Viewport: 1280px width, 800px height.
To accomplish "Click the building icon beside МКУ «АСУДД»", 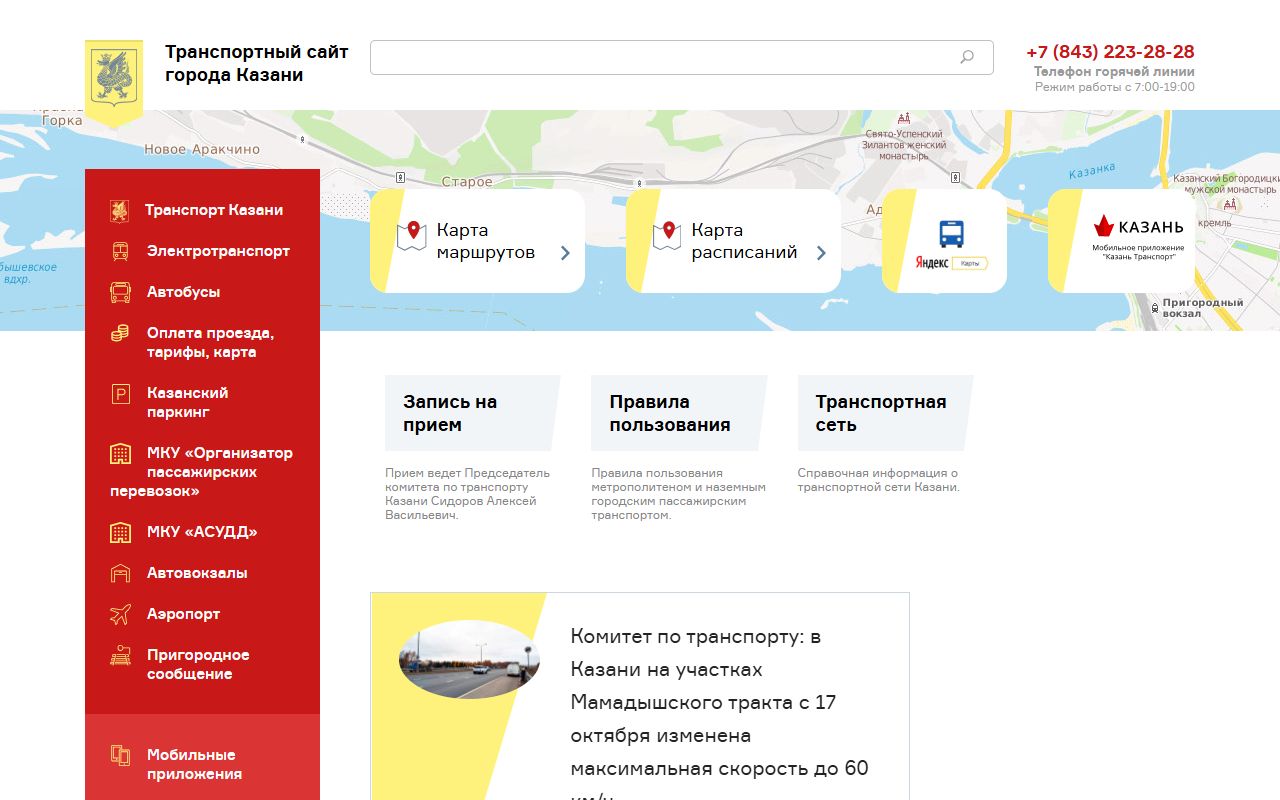I will tap(120, 532).
